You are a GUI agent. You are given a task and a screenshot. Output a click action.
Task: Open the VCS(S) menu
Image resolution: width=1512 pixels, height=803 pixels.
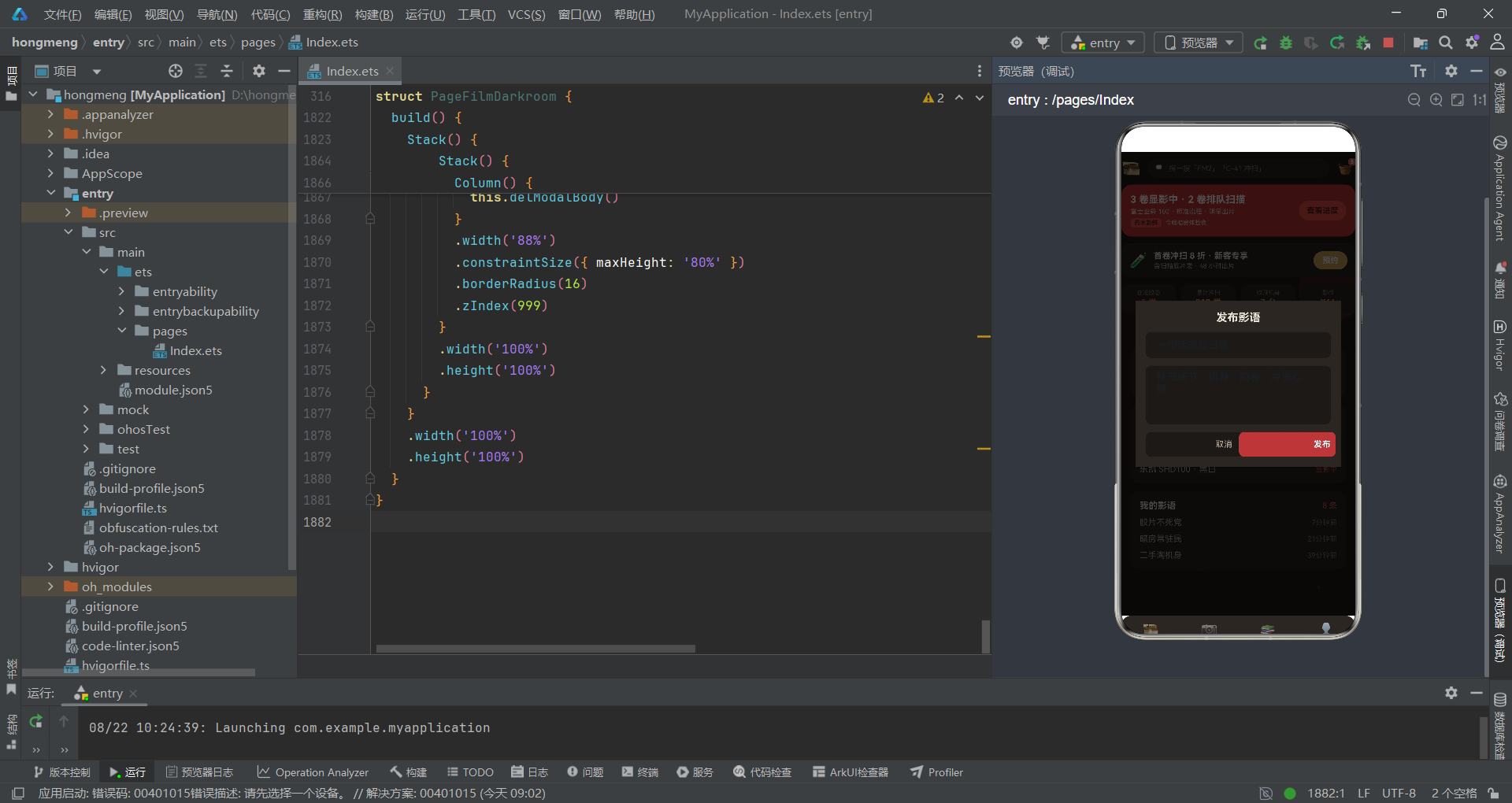[x=526, y=14]
